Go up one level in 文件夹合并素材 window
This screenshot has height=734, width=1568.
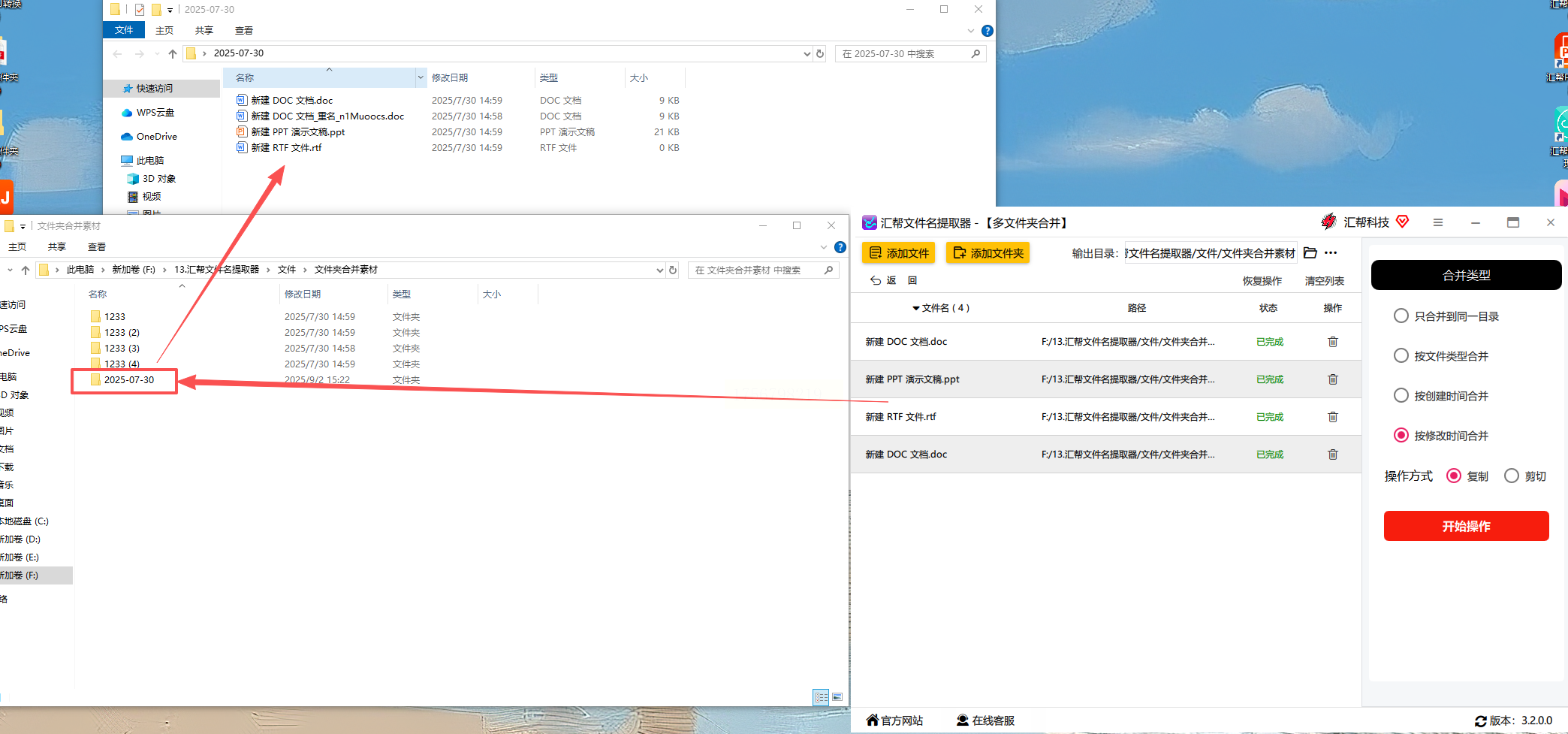[26, 270]
